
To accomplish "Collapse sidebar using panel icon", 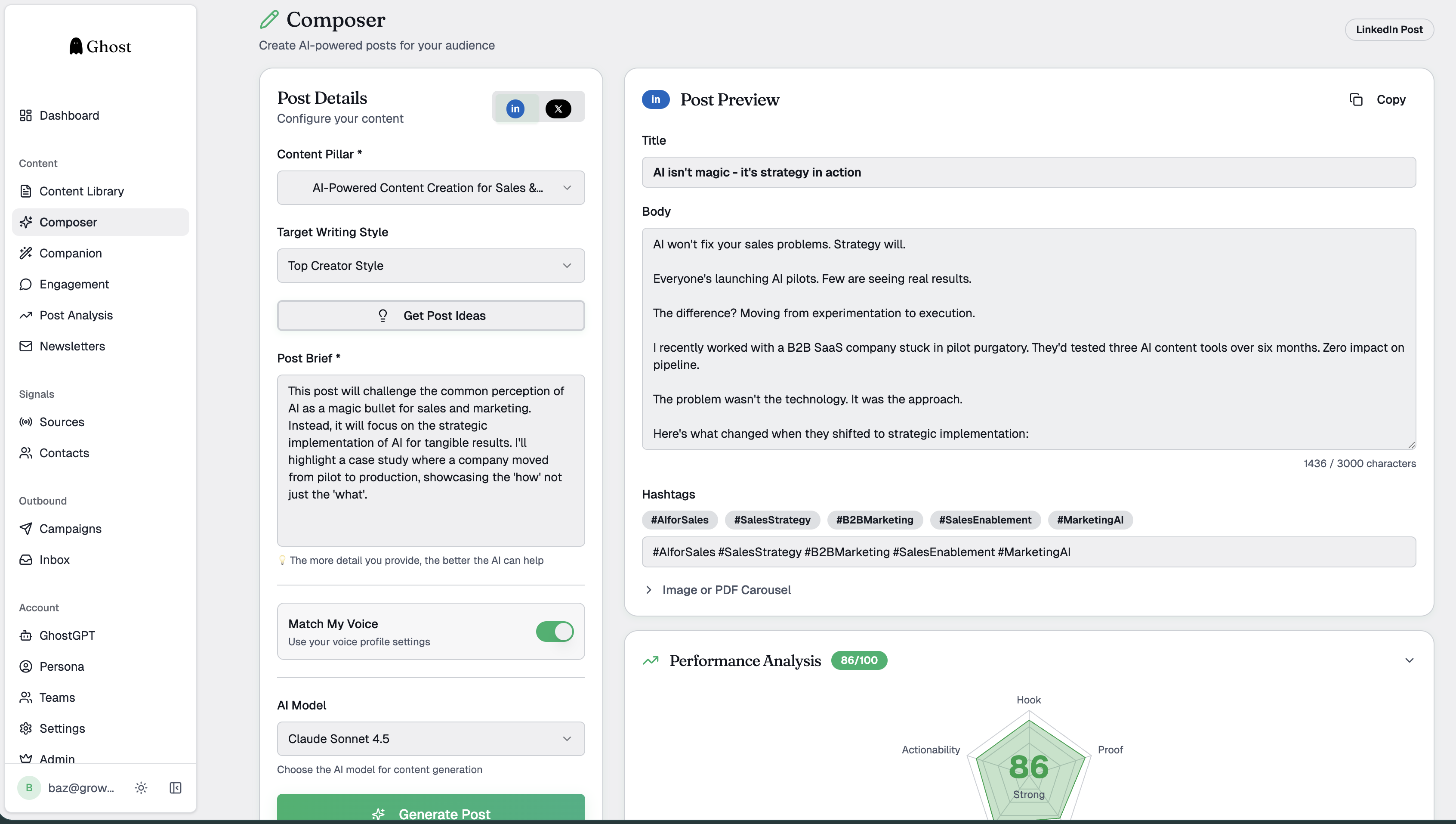I will pos(175,788).
